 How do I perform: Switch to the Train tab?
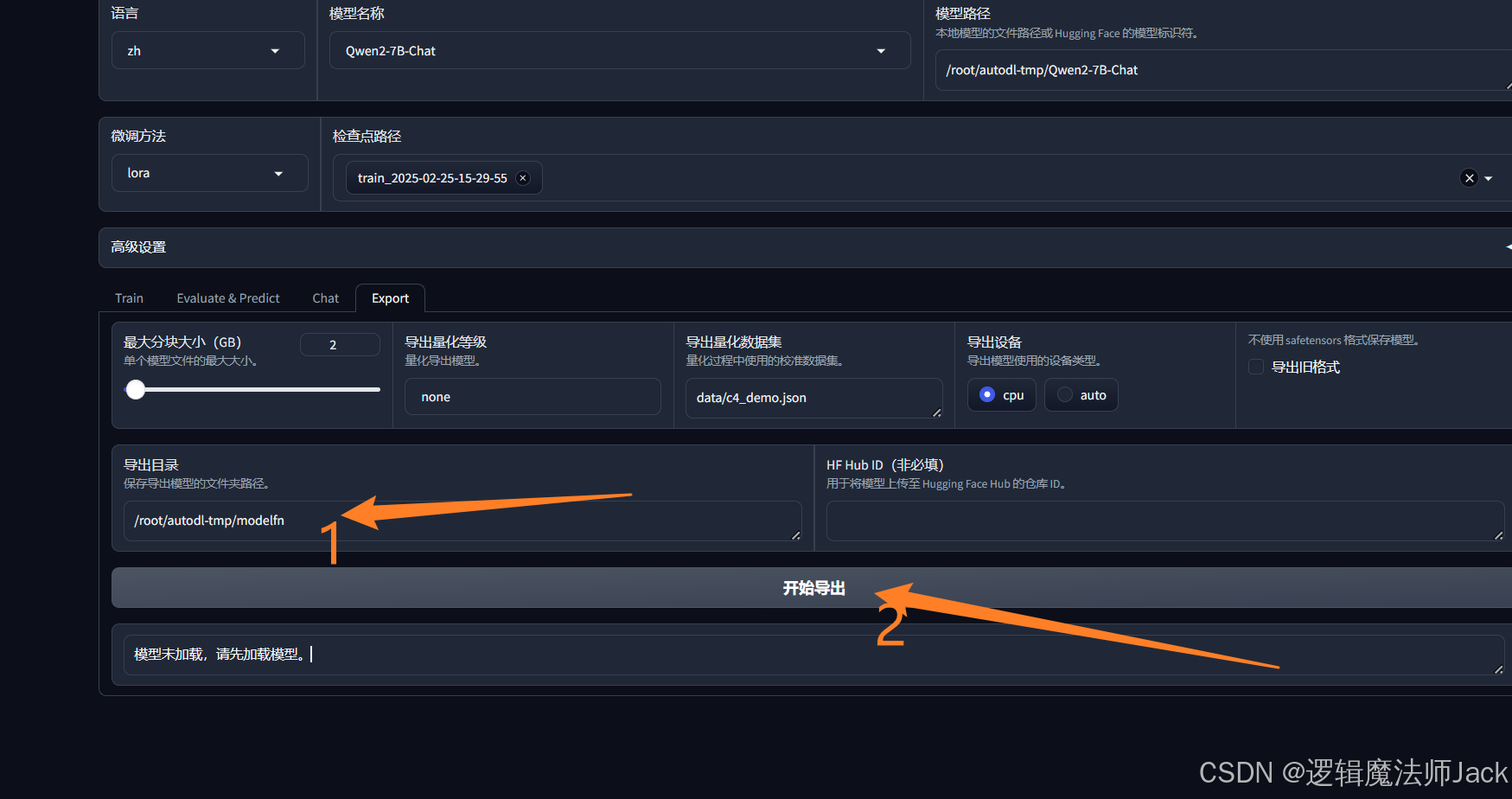[129, 298]
